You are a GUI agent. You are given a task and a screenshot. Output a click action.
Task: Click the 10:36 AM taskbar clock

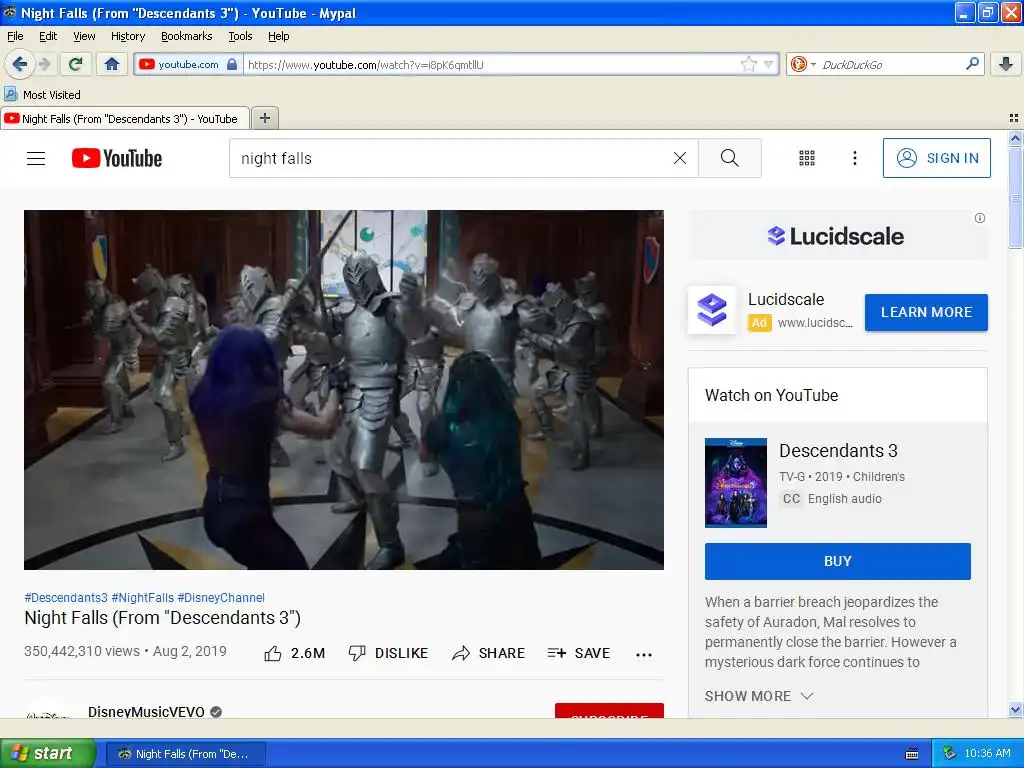[x=987, y=754]
